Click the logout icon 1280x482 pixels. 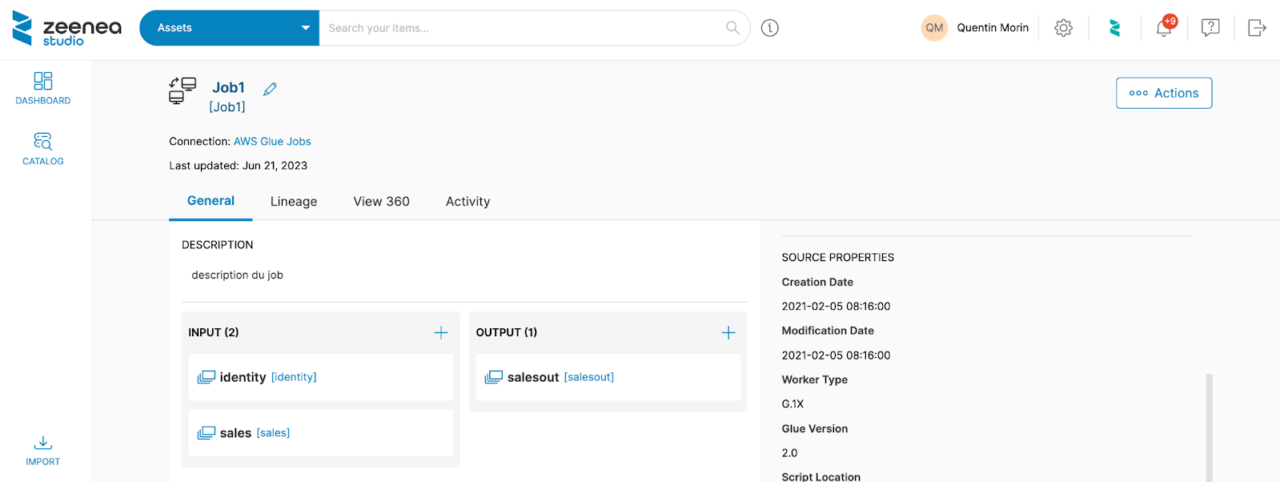tap(1257, 28)
